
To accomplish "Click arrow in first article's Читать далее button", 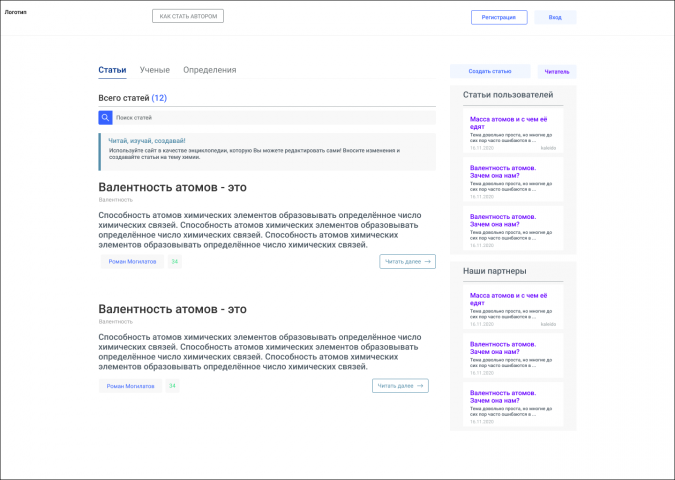I will click(427, 261).
